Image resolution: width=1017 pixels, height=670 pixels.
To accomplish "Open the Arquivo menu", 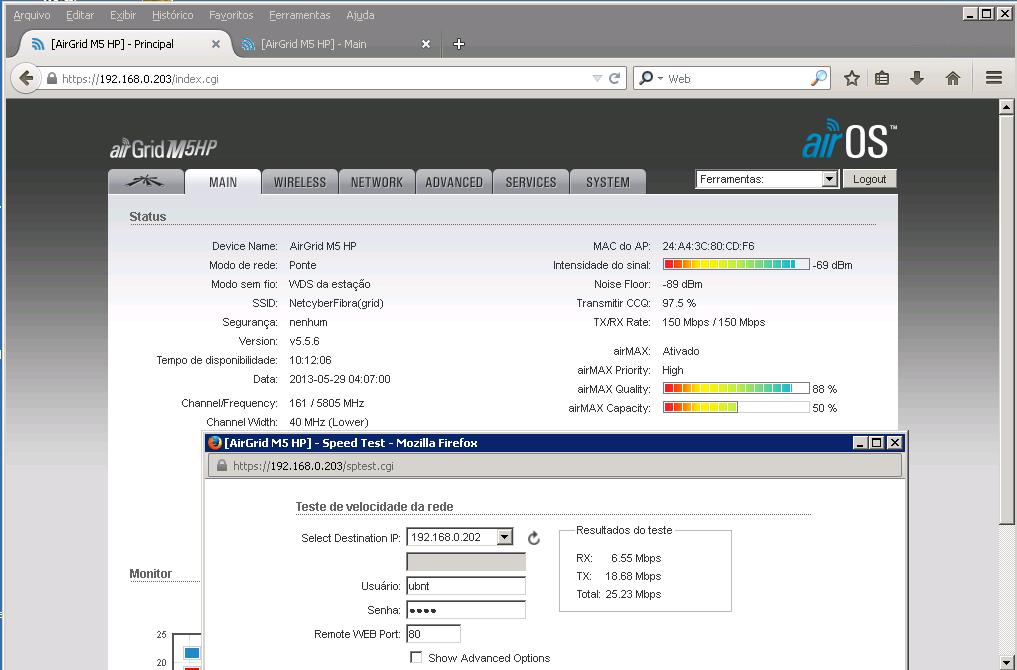I will pos(31,15).
